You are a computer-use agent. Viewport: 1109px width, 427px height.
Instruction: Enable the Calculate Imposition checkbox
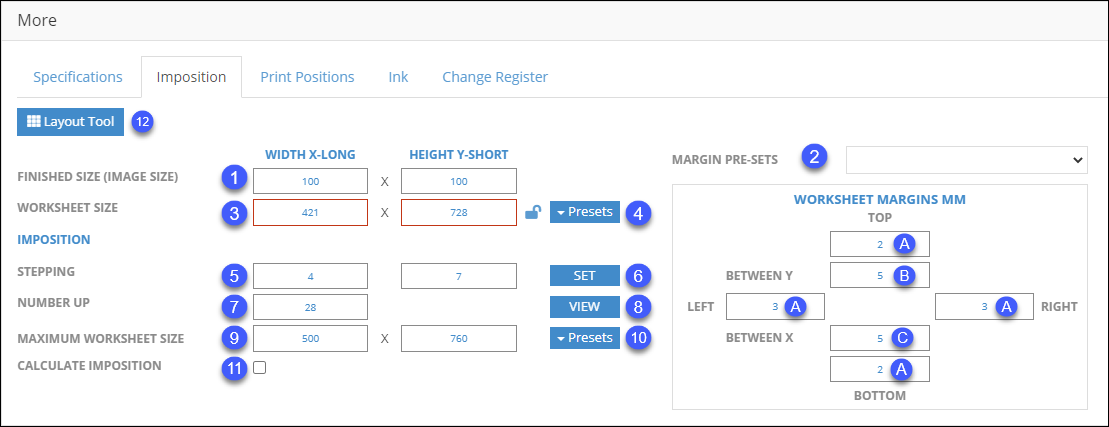click(x=260, y=368)
